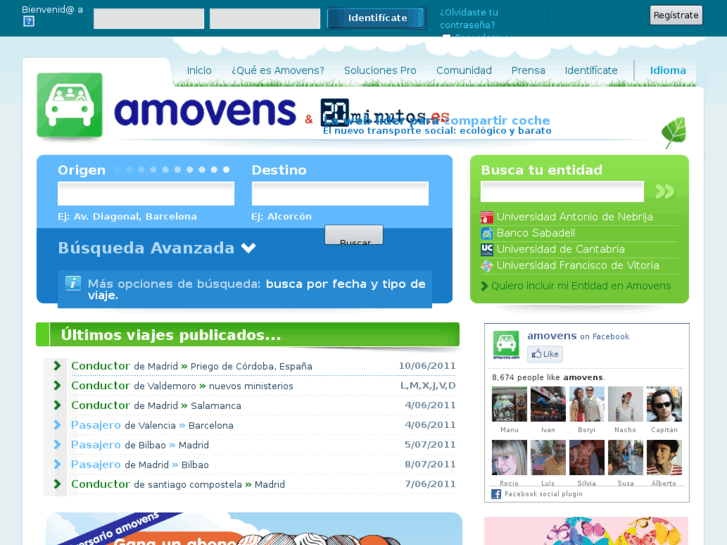
Task: Click the Banco Sabadell icon
Action: [487, 233]
